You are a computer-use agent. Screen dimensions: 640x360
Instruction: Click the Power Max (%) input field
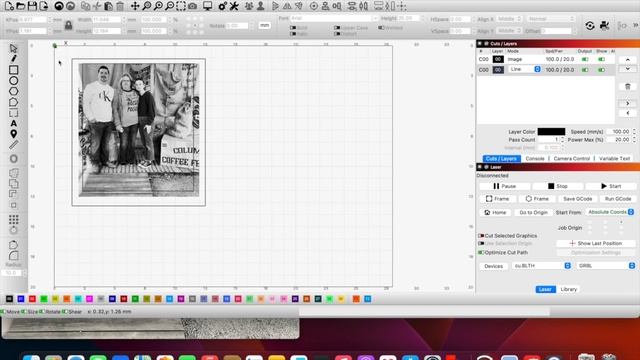click(x=619, y=140)
